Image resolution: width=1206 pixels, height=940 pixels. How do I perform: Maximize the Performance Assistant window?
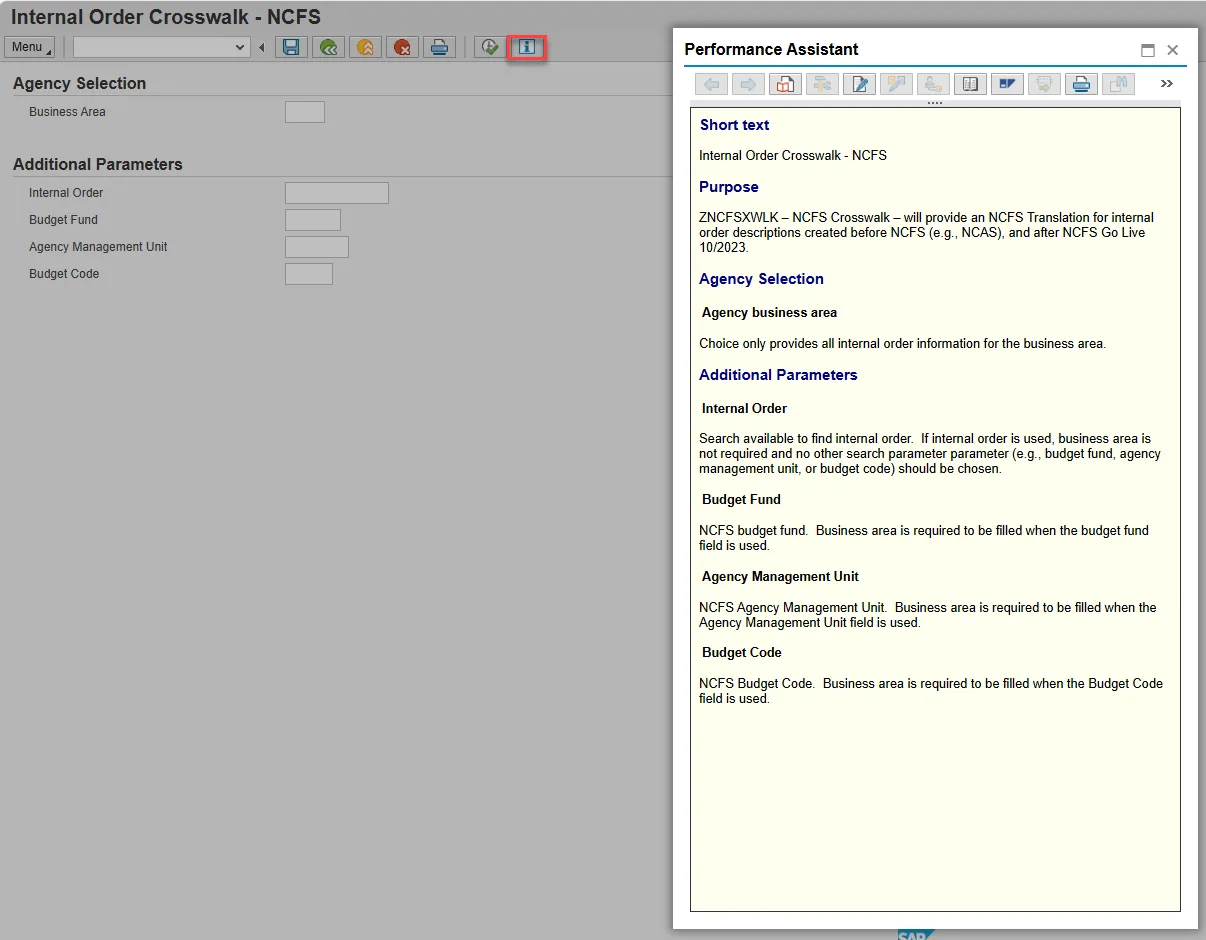[x=1148, y=50]
